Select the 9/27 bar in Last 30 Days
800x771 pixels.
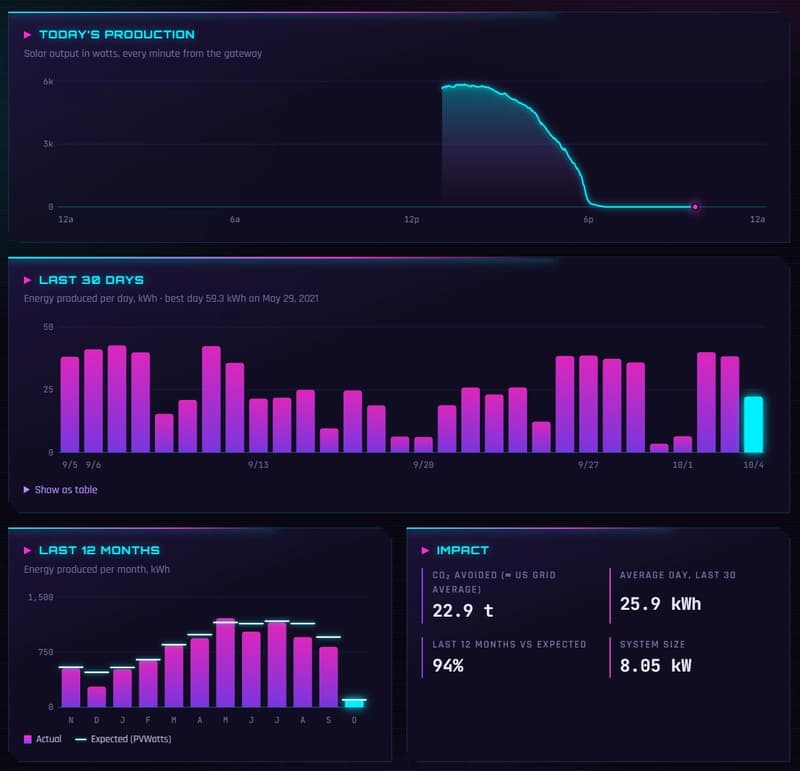588,404
